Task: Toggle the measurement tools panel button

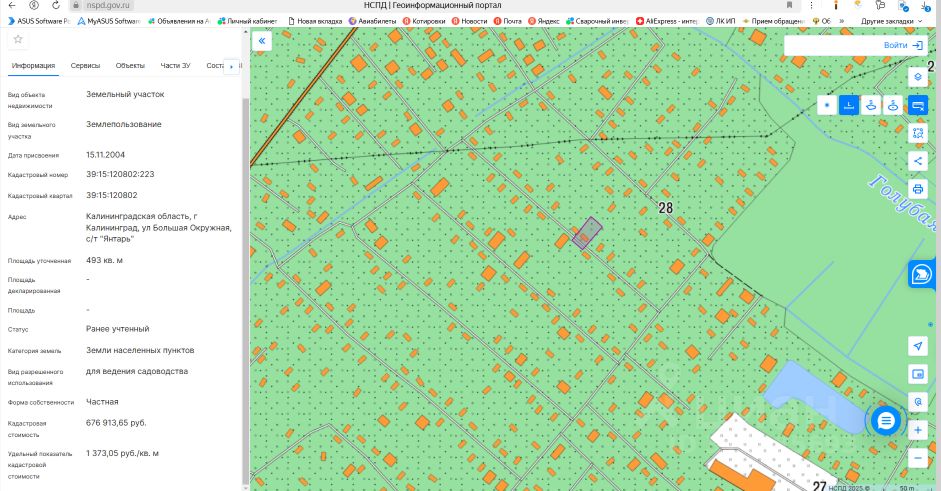Action: click(918, 105)
